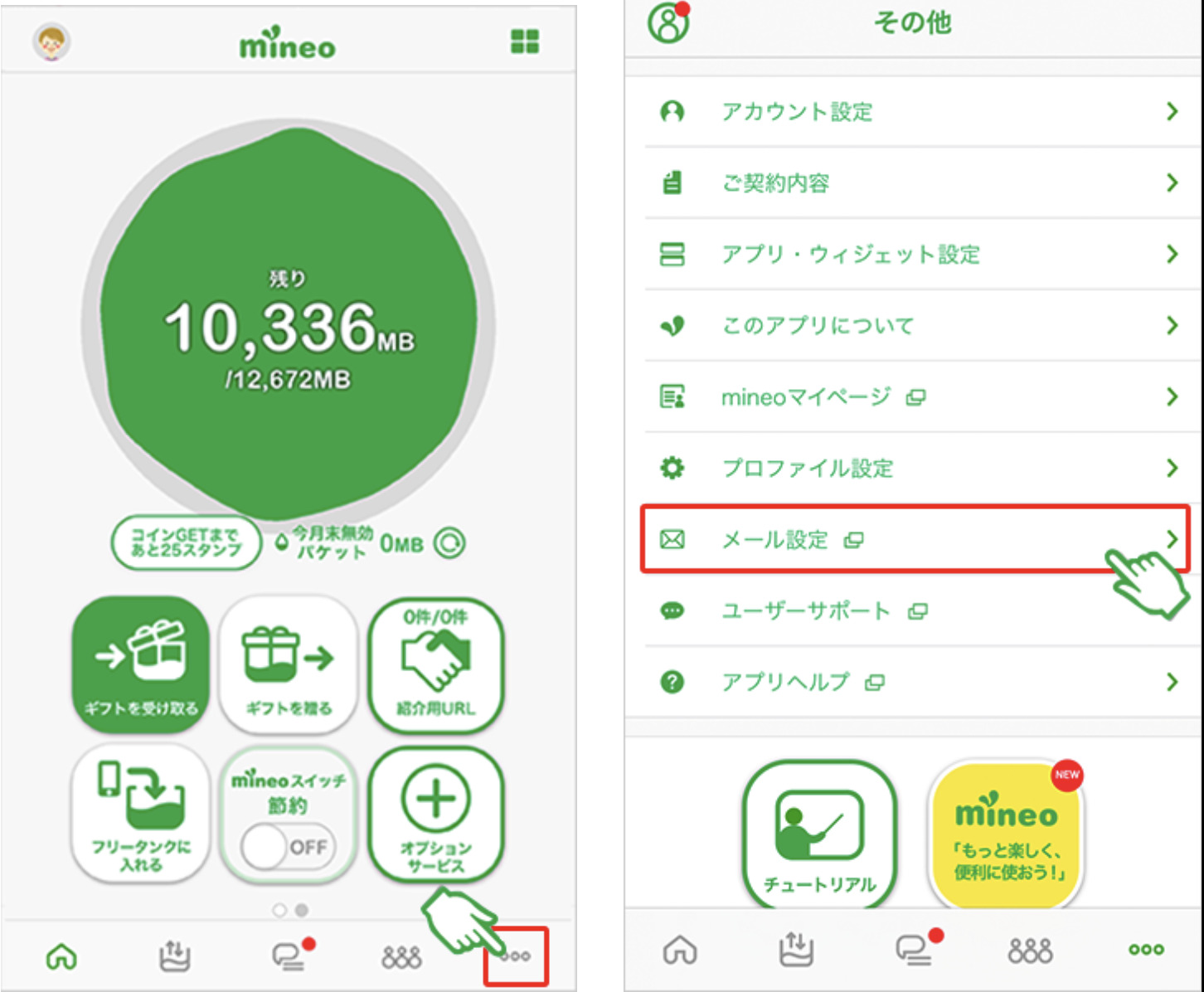Expand プロファイル設定 via its chevron

[1172, 468]
